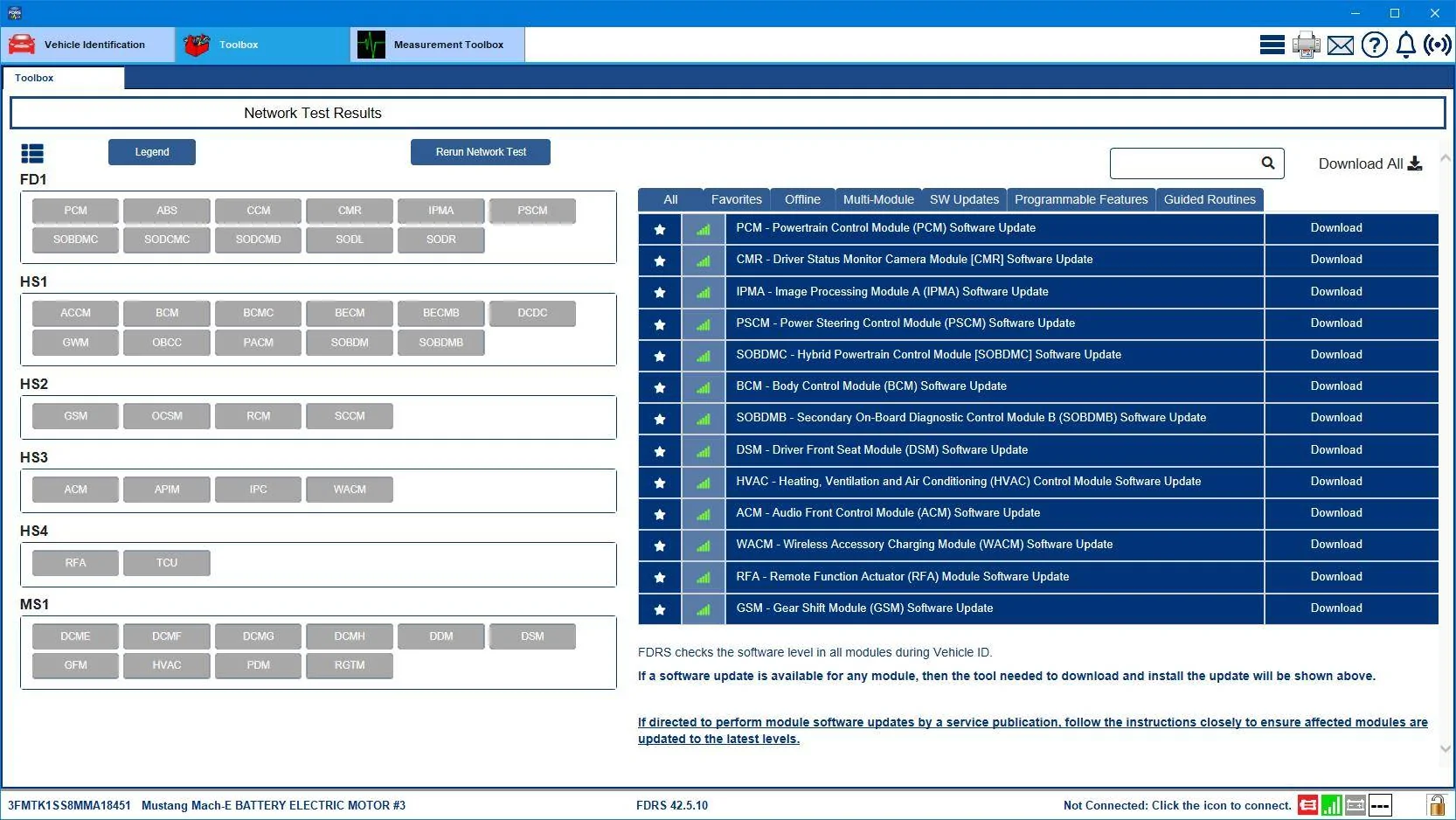This screenshot has height=820, width=1456.
Task: Select the GWM module in HS1
Action: [x=75, y=343]
